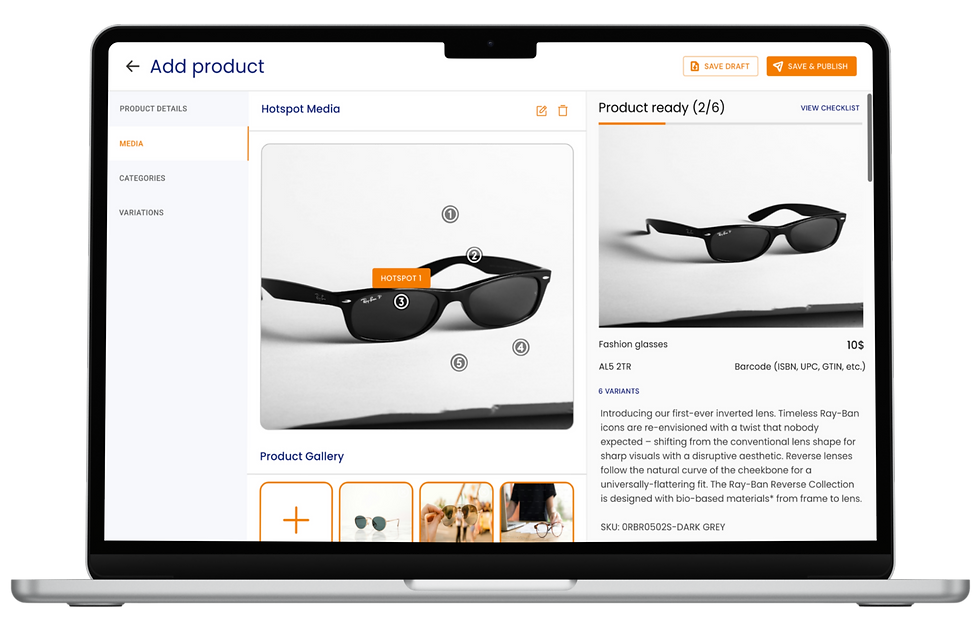Open the View Checklist link
This screenshot has width=980, height=630.
829,108
